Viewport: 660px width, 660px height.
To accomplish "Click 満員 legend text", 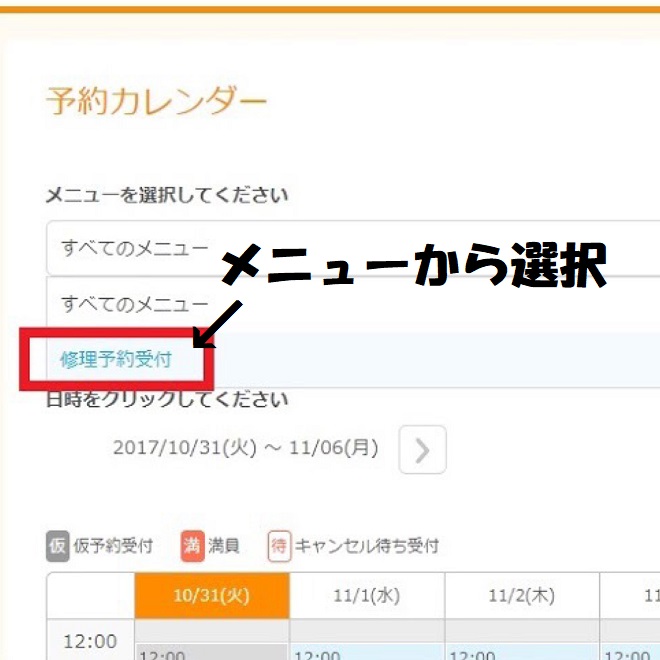I will coord(224,546).
